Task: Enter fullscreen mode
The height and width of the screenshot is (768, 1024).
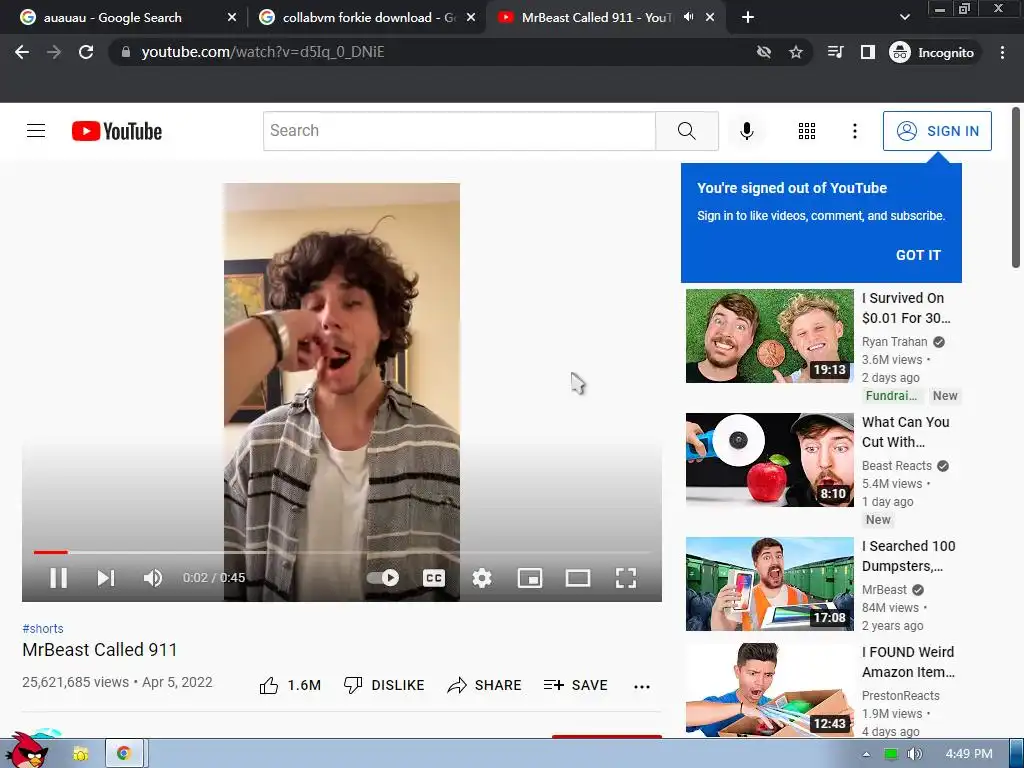Action: coord(626,578)
